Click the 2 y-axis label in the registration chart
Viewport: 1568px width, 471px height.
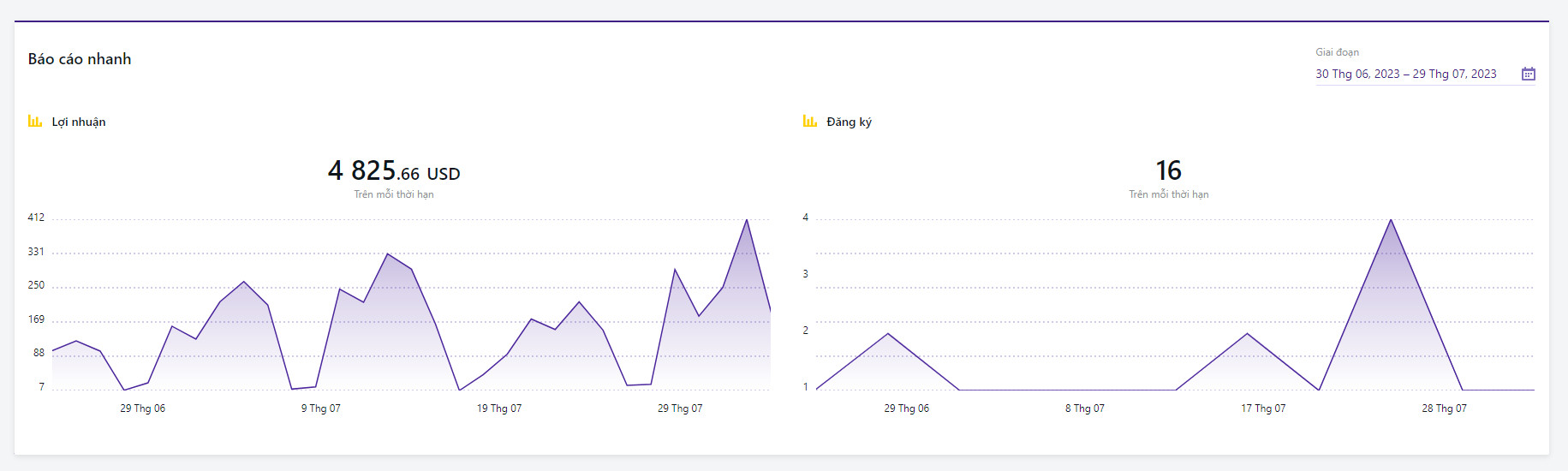(x=805, y=331)
